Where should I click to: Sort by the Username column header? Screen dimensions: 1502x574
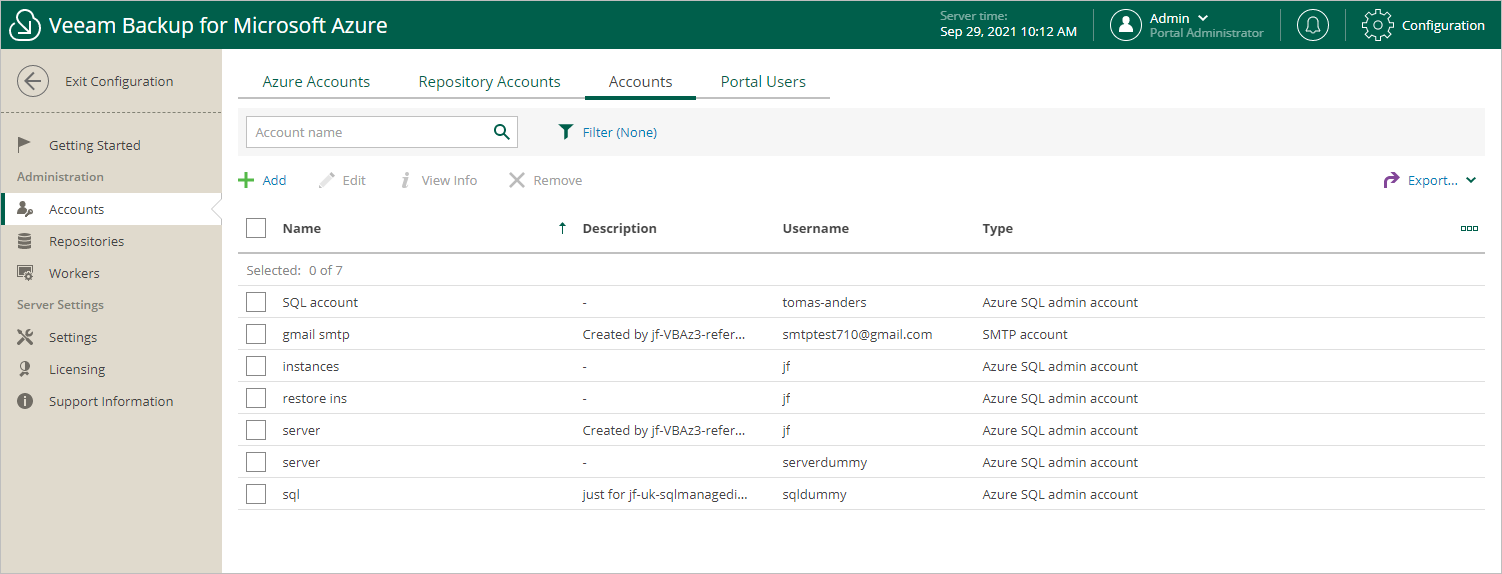[815, 228]
